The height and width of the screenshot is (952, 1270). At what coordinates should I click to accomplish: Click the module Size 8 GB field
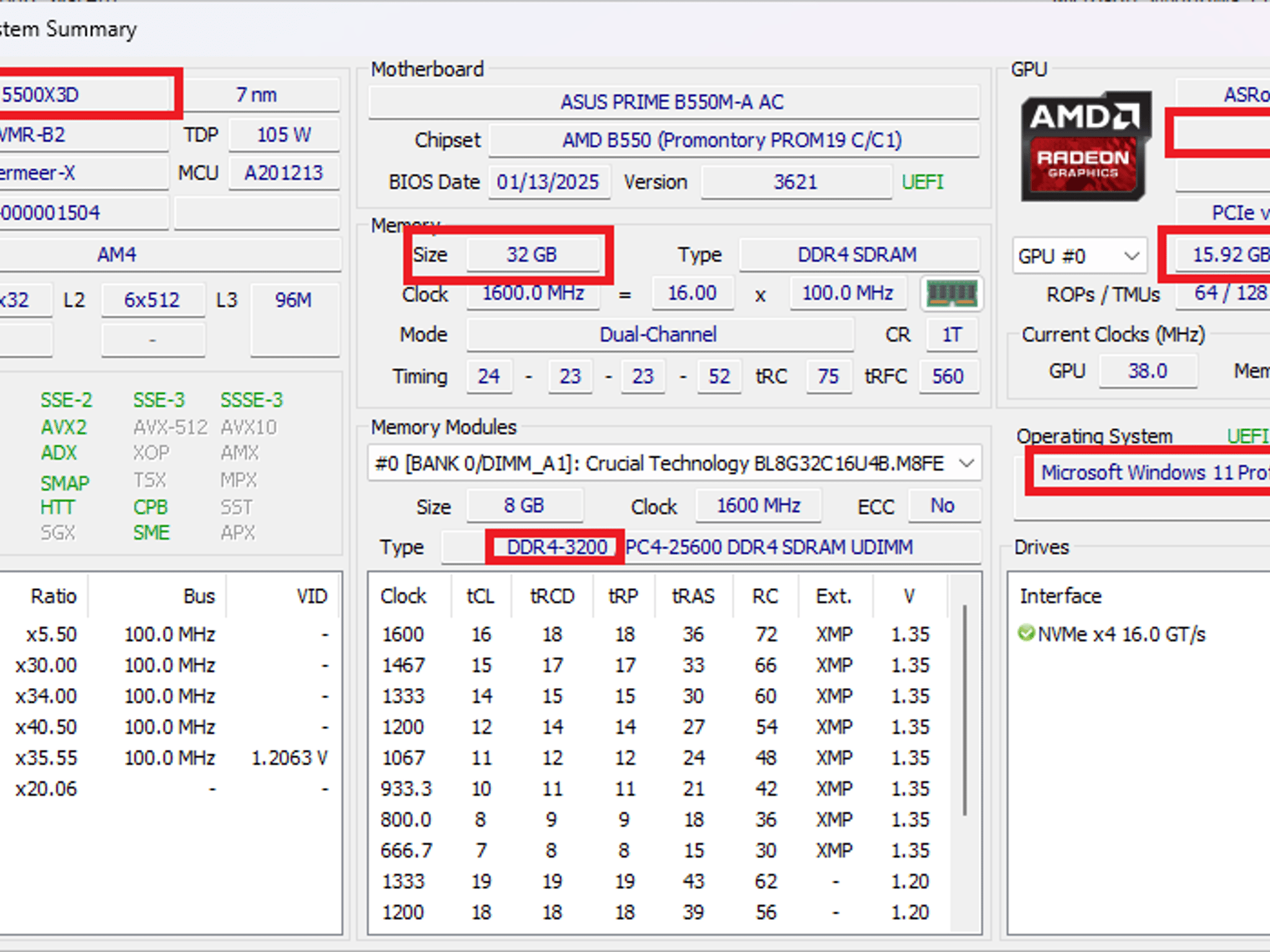point(525,505)
